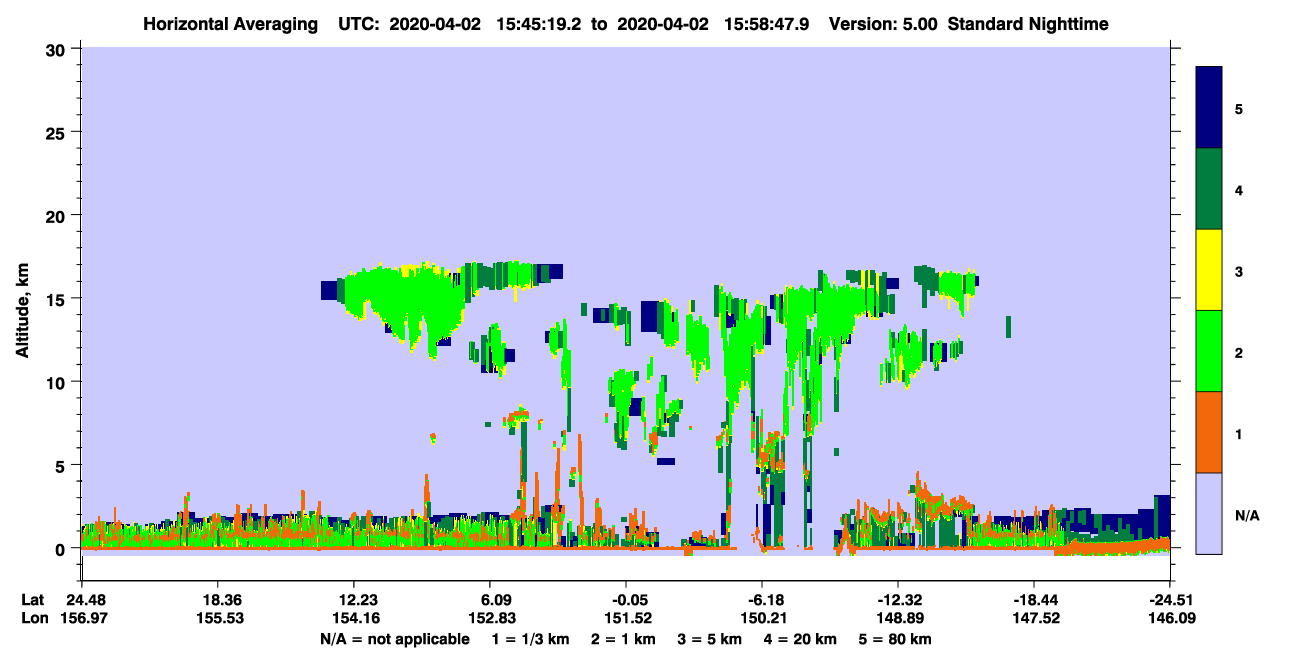Screen dimensions: 1300x667
Task: Click latitude value -24.51
Action: pos(1170,600)
